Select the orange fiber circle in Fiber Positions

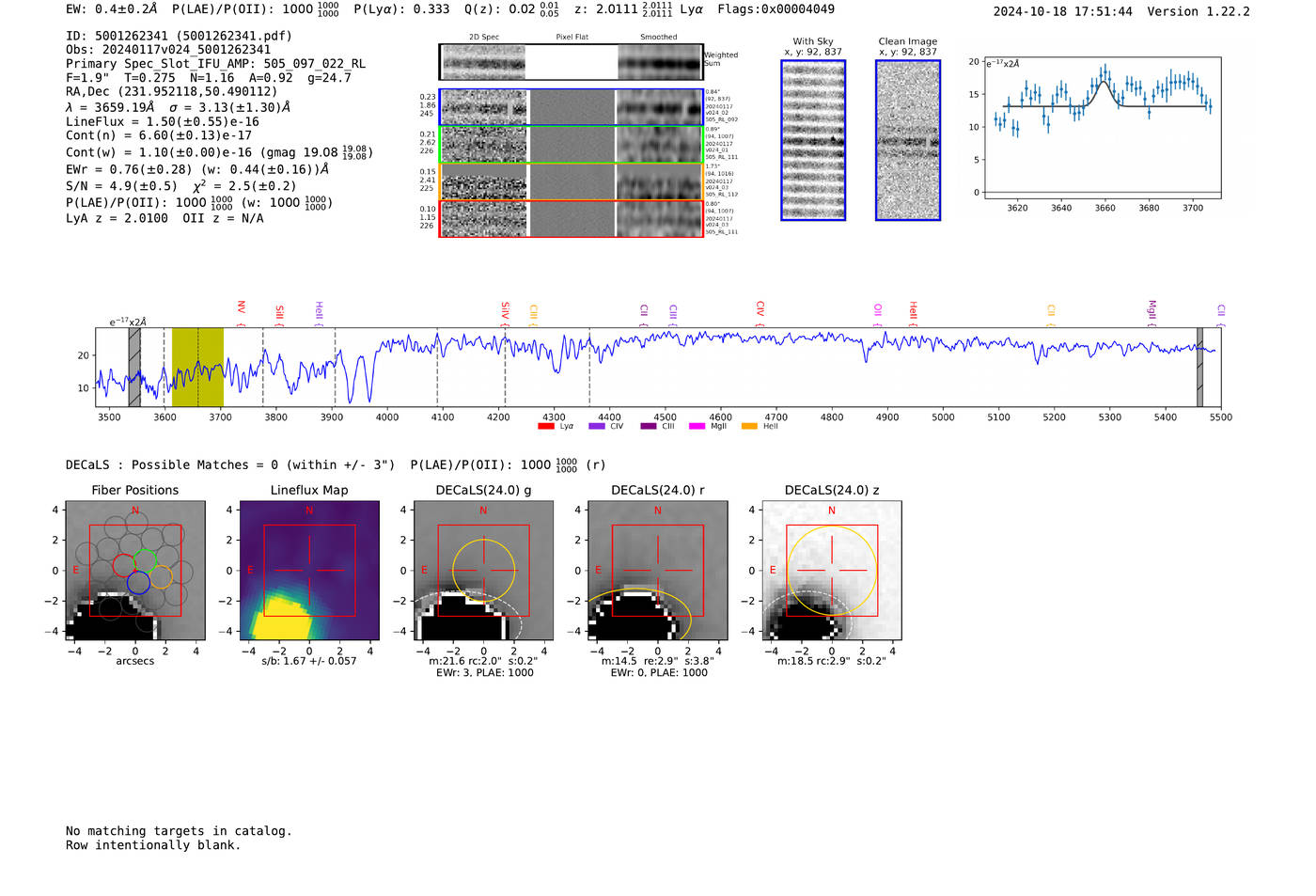coord(162,576)
